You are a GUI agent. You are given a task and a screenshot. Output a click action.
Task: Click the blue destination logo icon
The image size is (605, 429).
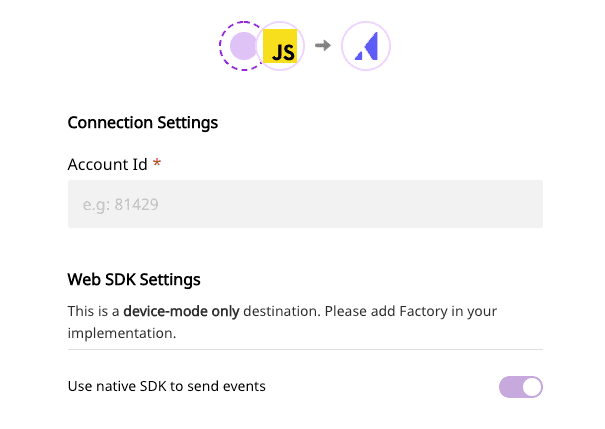pos(366,47)
